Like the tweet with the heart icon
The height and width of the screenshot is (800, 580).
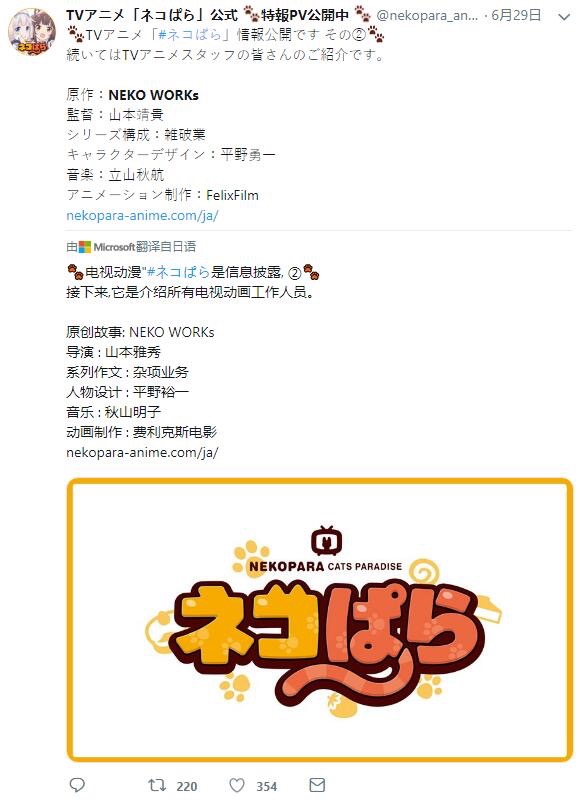237,785
